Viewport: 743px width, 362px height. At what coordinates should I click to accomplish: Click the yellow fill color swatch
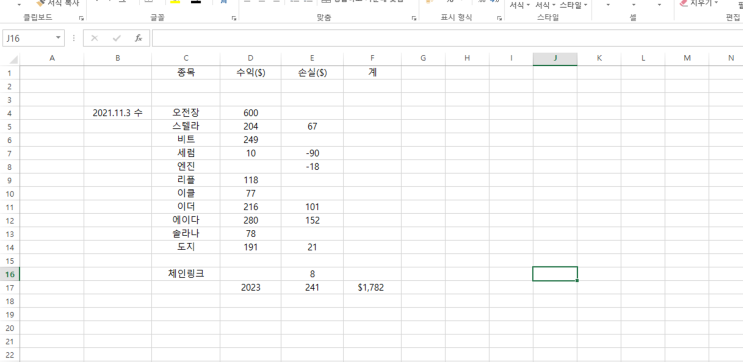tap(175, 2)
